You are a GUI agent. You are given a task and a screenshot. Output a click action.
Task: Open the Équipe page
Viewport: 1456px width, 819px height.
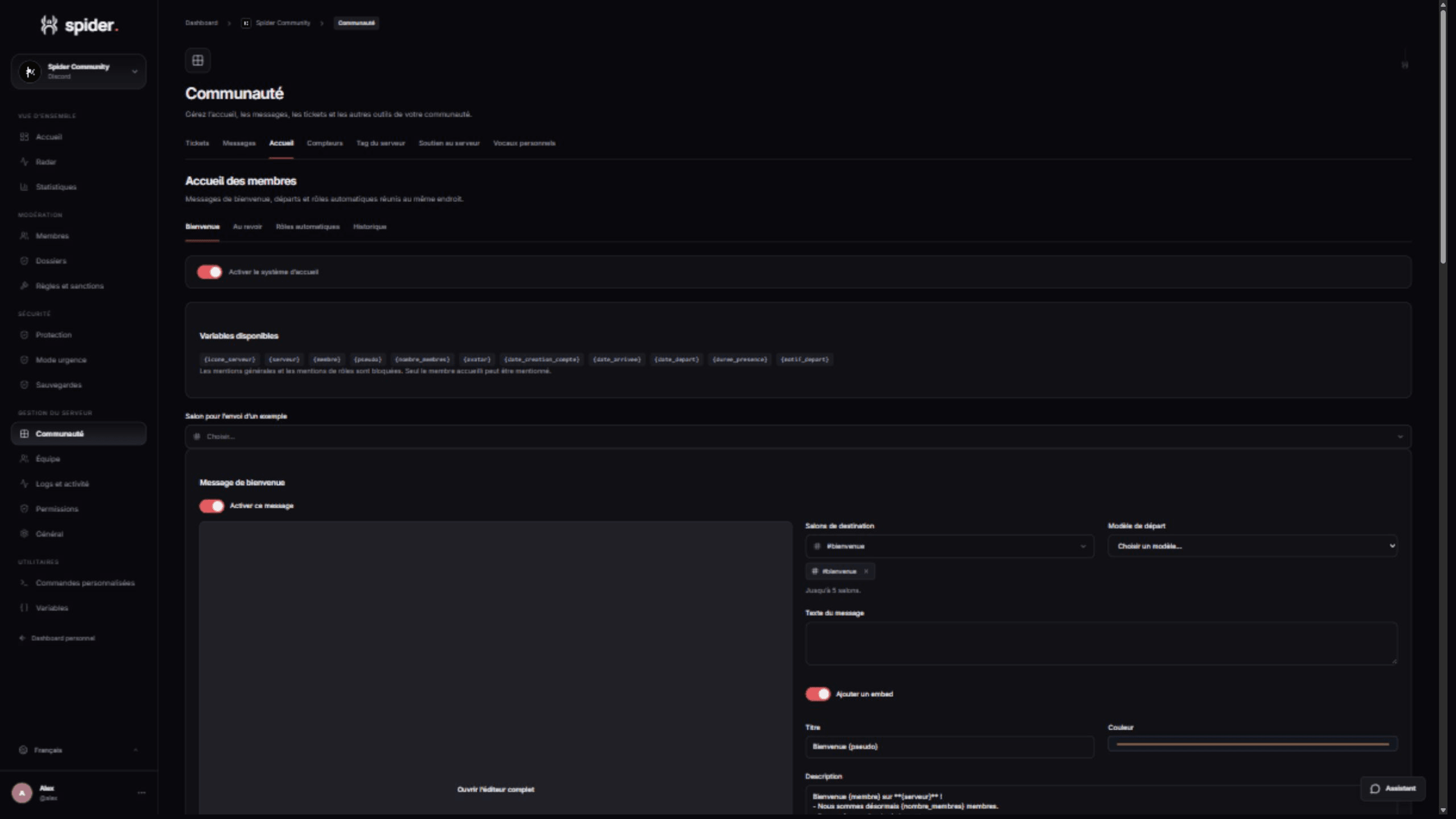coord(78,459)
